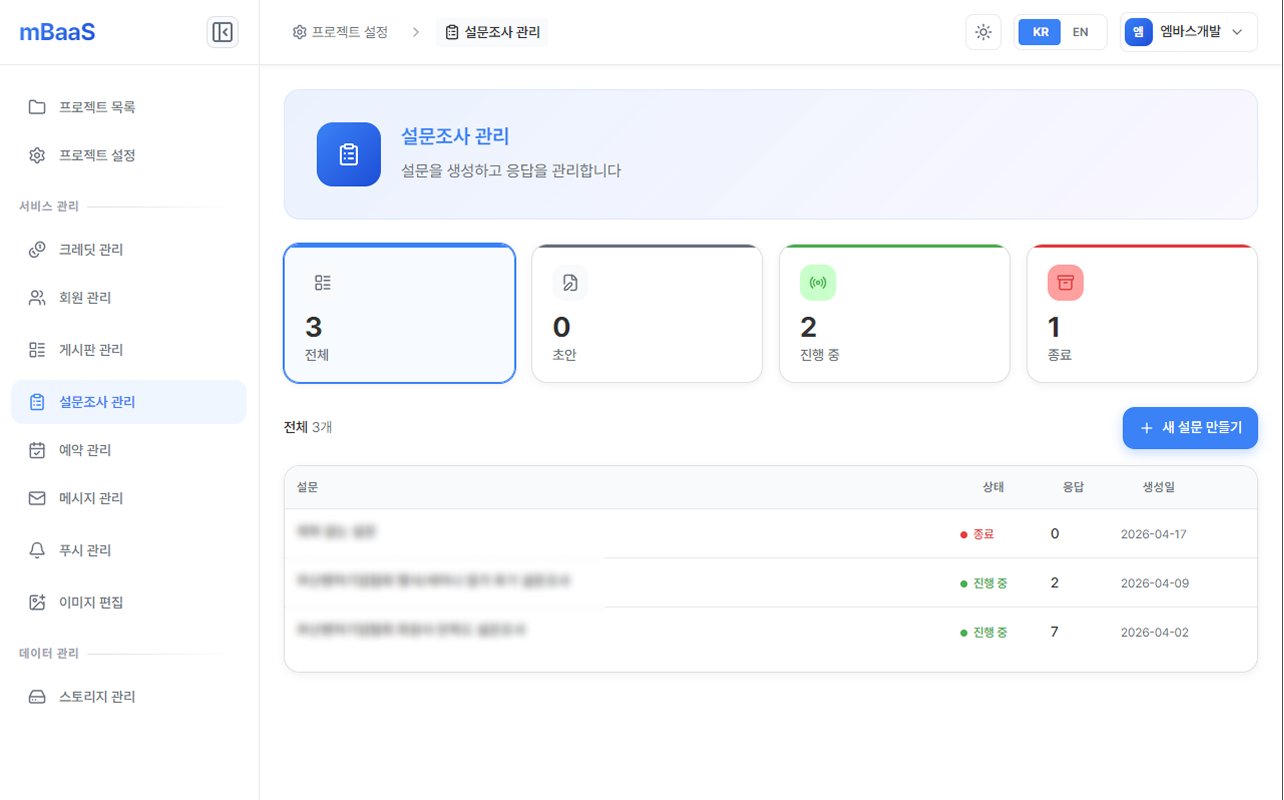Click the 생성일 column header
The width and height of the screenshot is (1284, 800).
(1159, 487)
